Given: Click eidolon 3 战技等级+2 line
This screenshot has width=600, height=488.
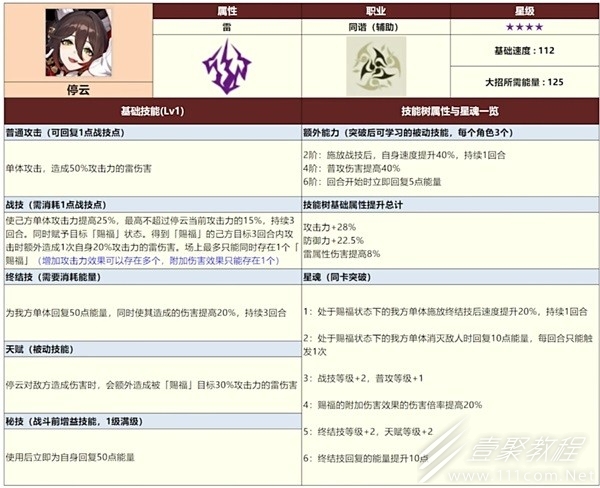Looking at the screenshot, I should click(x=364, y=378).
